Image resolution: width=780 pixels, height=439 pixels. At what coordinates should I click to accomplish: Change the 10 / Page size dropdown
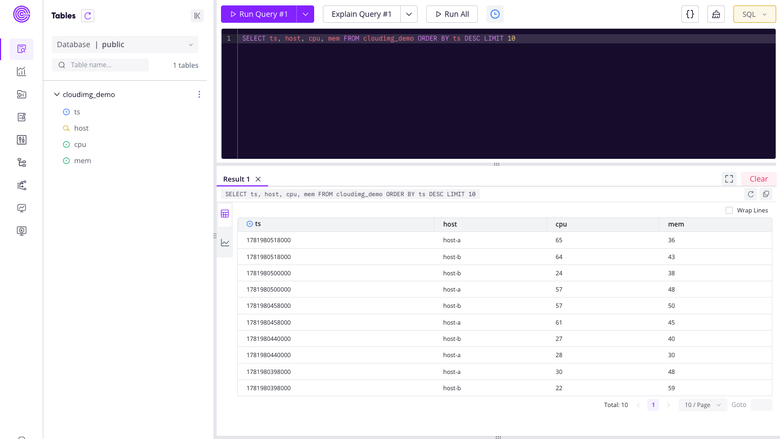[702, 405]
